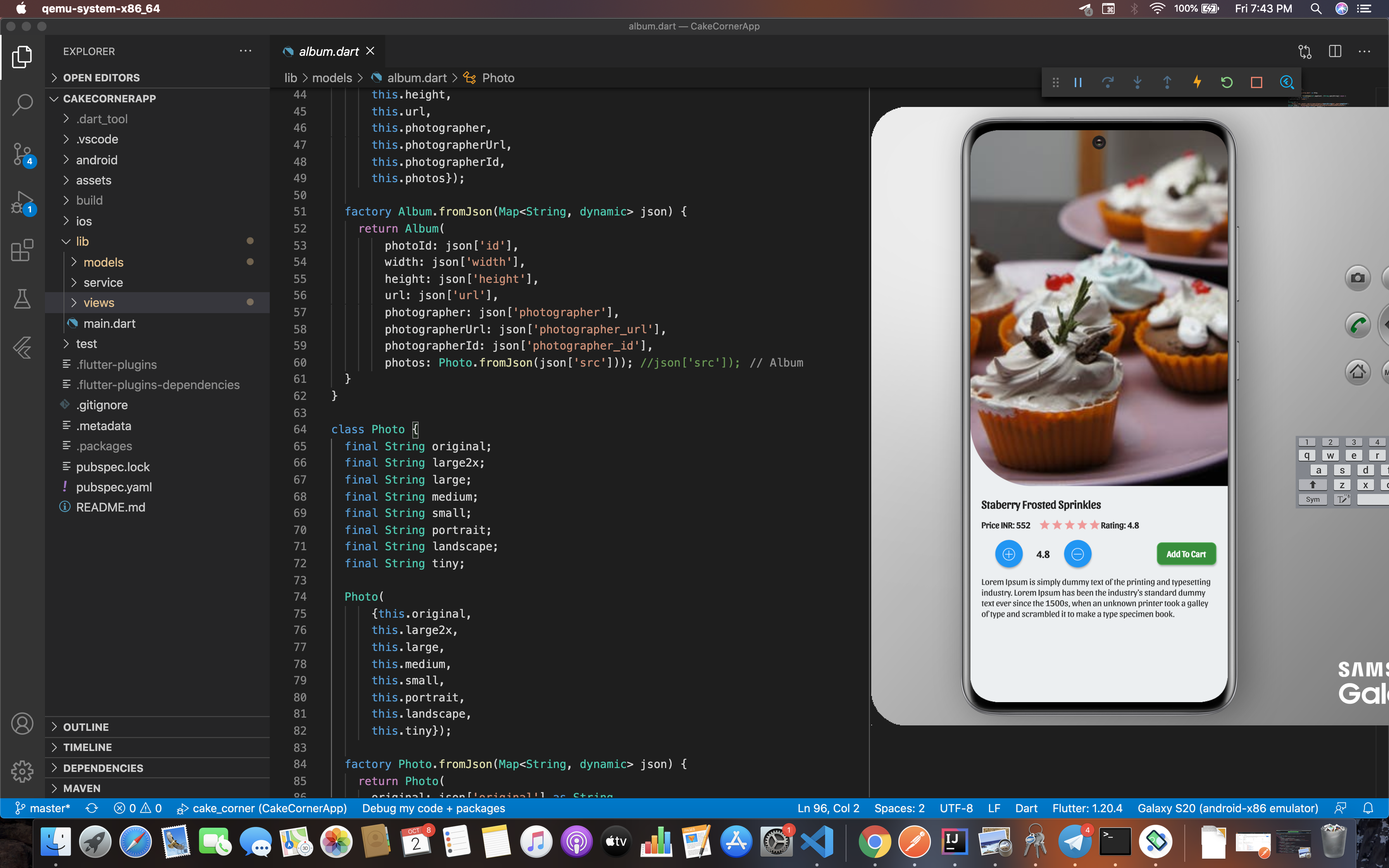Open the Explorer view in activity bar
Screen dimensions: 1389x868
[22, 56]
